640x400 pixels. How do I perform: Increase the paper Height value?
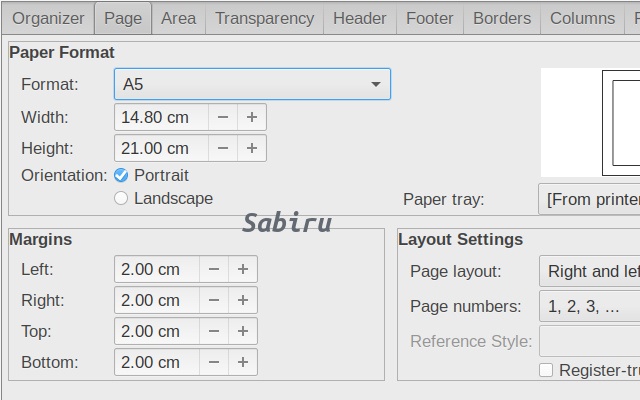coord(252,148)
